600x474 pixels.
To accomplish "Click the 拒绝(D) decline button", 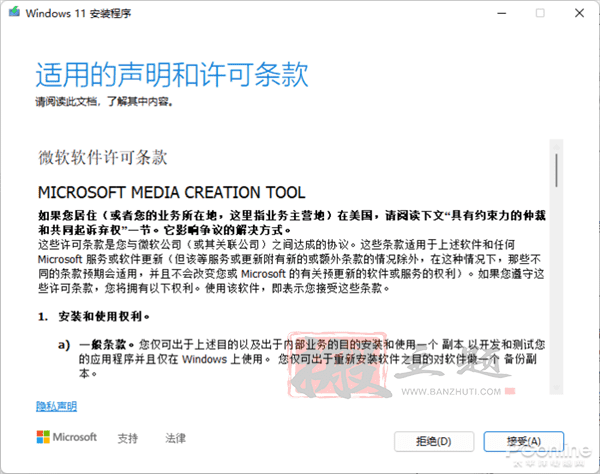I will click(x=434, y=441).
